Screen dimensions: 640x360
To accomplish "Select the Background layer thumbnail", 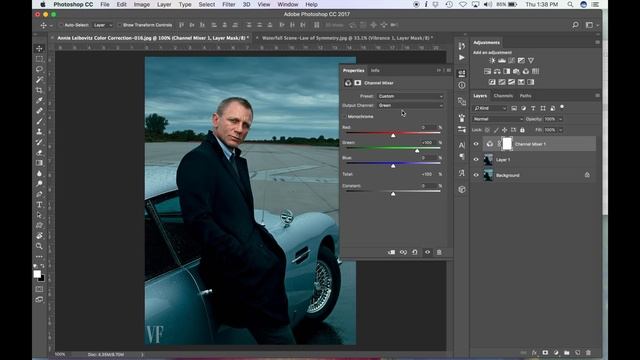I will click(488, 175).
